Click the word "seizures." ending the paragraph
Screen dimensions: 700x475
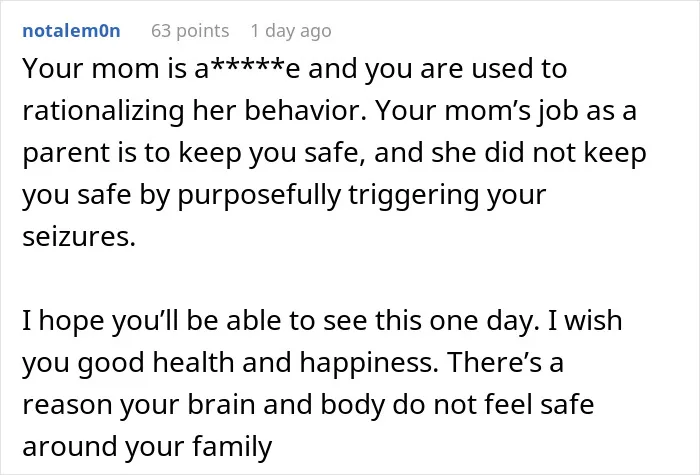79,236
